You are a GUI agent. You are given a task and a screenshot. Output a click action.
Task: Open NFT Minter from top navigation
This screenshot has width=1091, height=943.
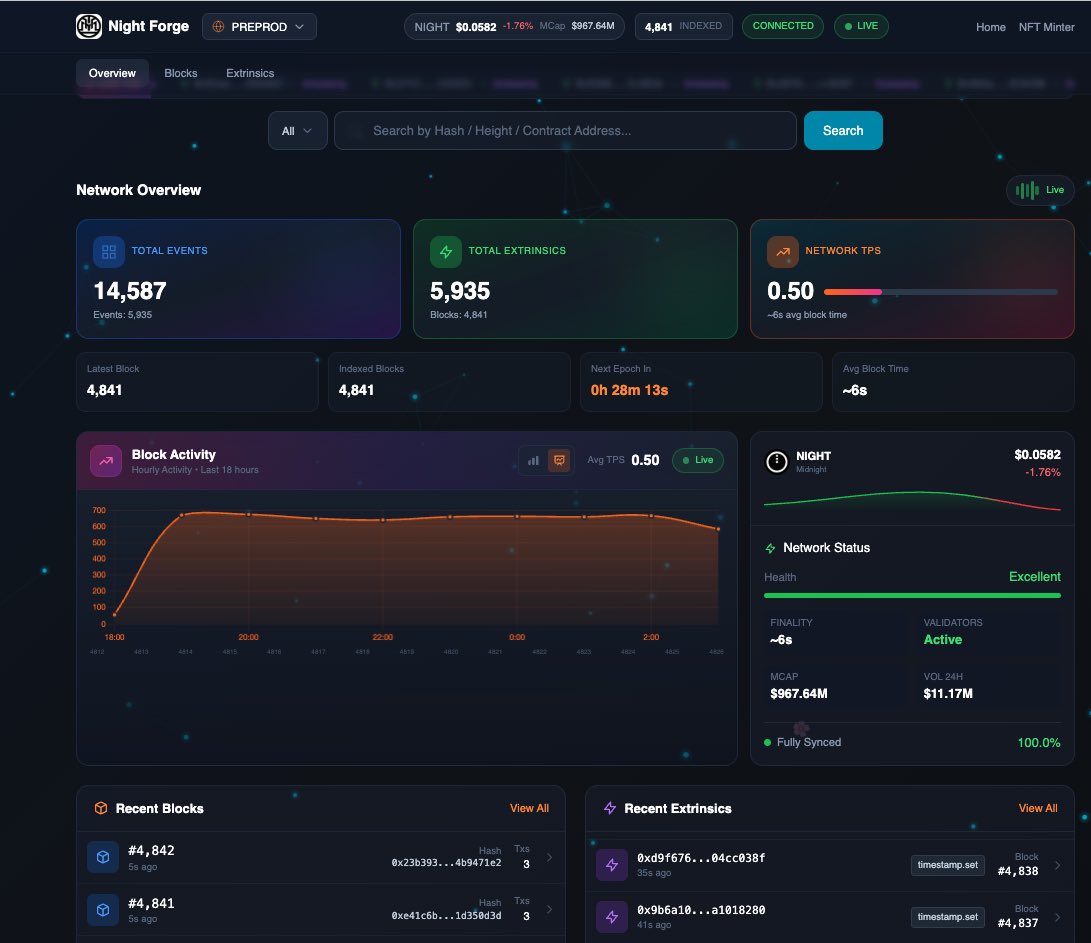tap(1046, 27)
